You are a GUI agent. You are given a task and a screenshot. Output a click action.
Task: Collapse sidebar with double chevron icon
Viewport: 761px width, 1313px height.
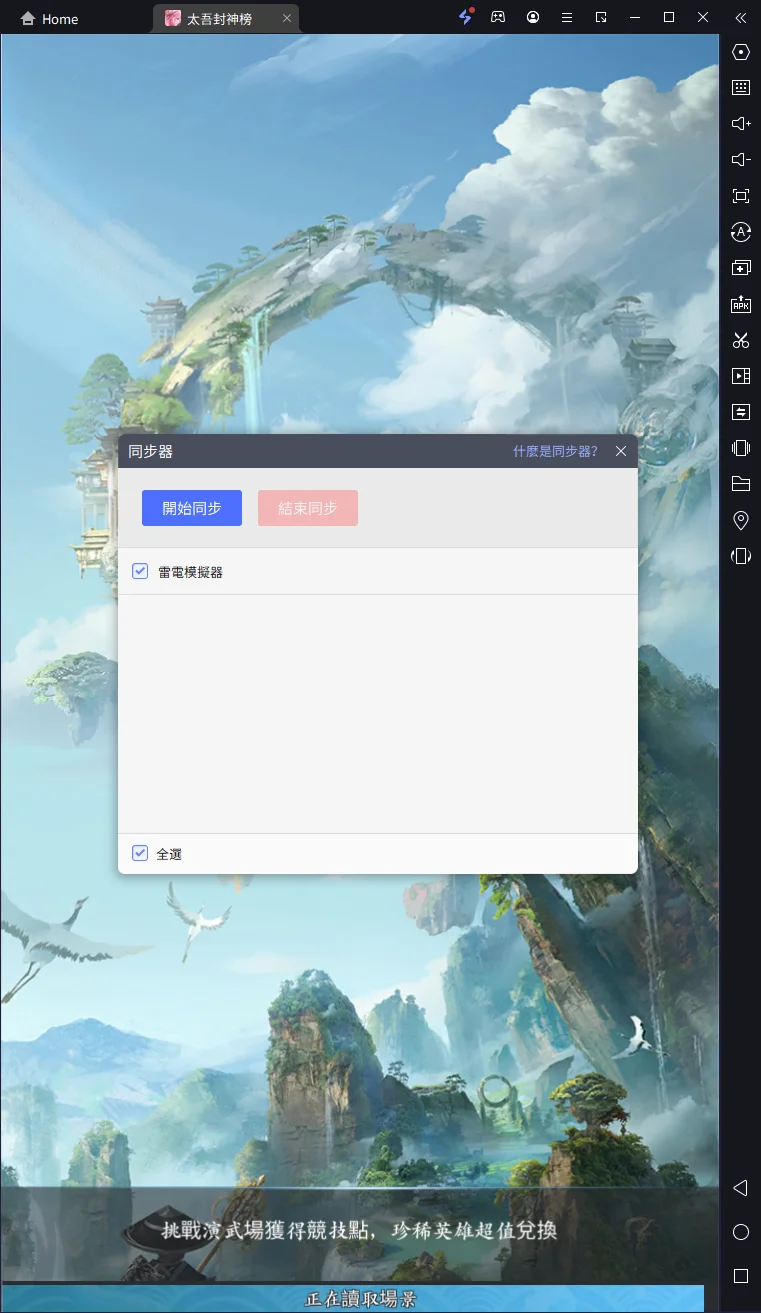point(740,17)
